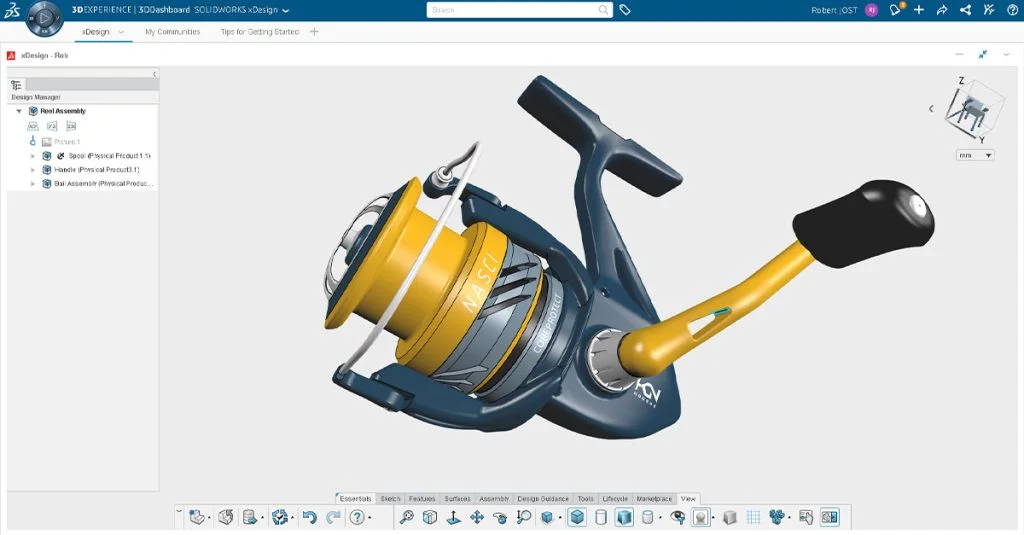This screenshot has width=1024, height=535.
Task: Switch to the Sketch toolbar tab
Action: pos(390,498)
